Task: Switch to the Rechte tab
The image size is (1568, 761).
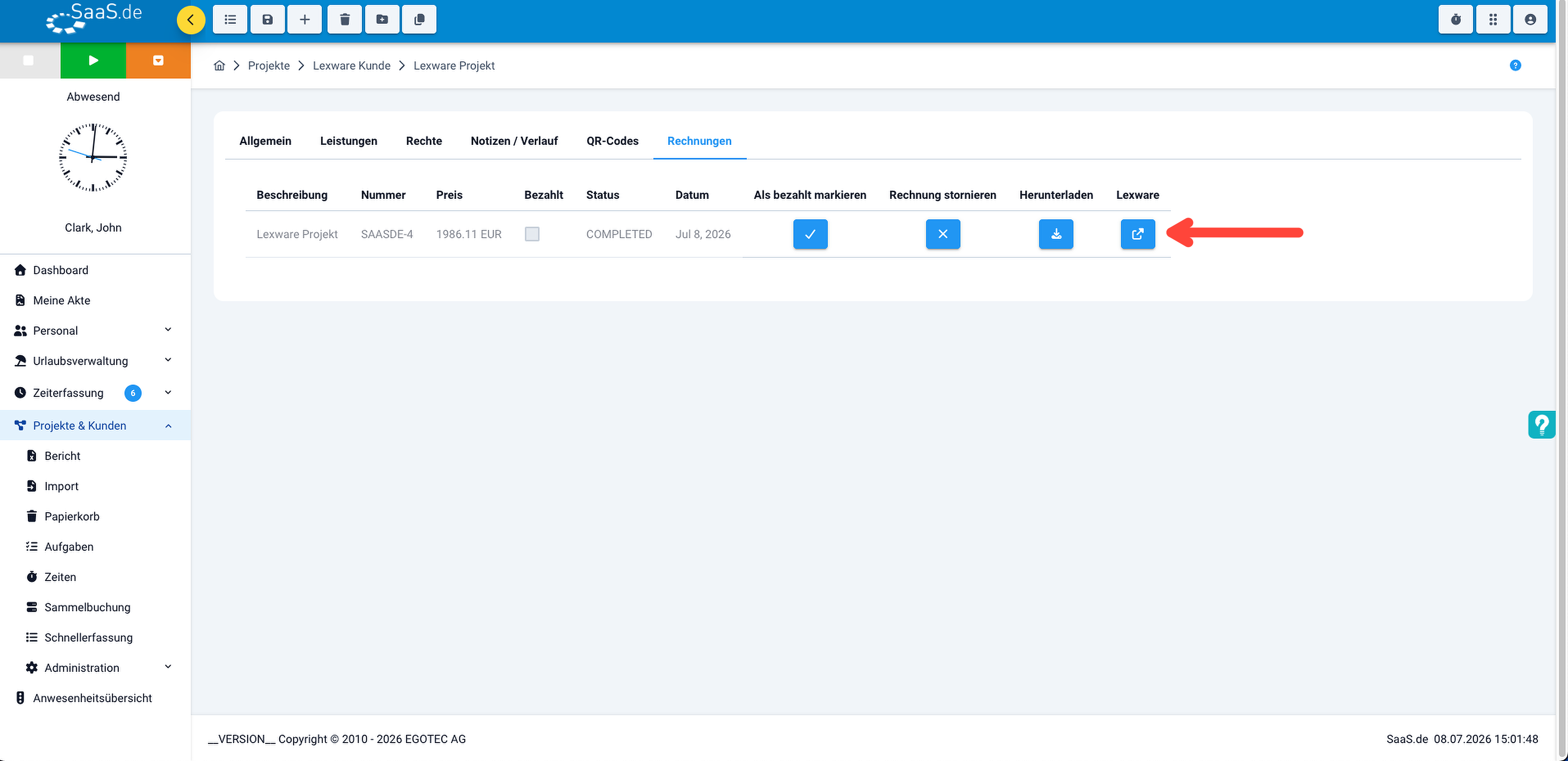Action: (424, 140)
